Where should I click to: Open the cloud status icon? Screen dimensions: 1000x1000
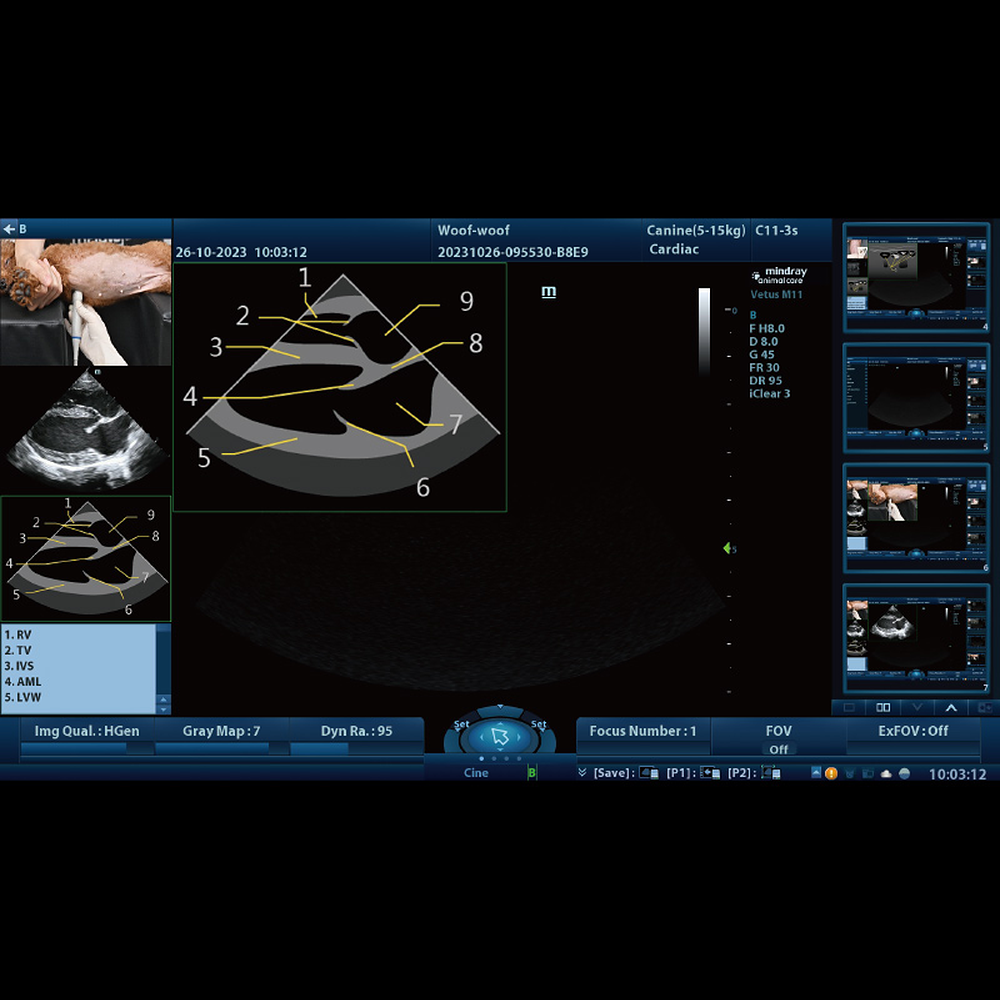coord(886,774)
